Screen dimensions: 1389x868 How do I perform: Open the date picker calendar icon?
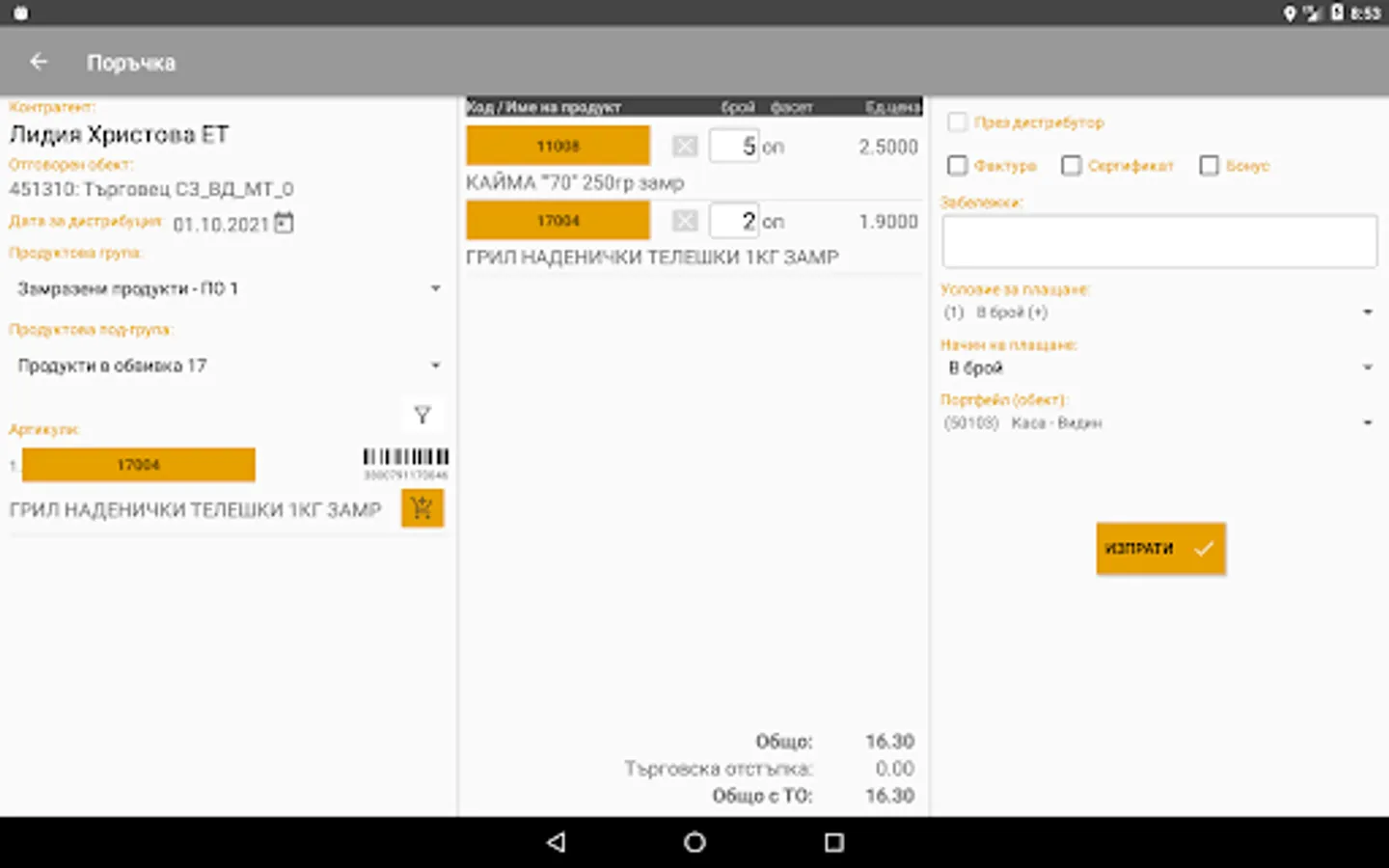284,222
